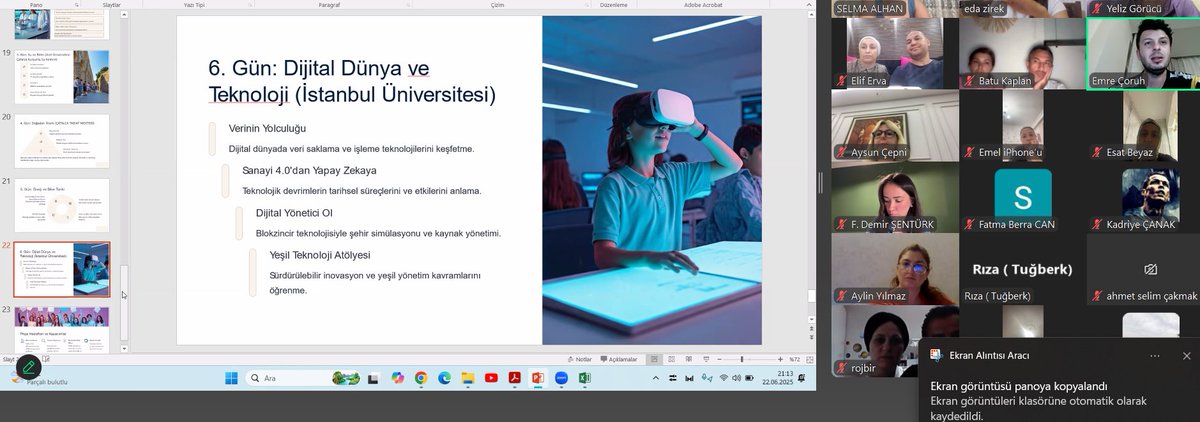Open Google Chrome from the taskbar
Screen dimensions: 1200x422
click(421, 378)
